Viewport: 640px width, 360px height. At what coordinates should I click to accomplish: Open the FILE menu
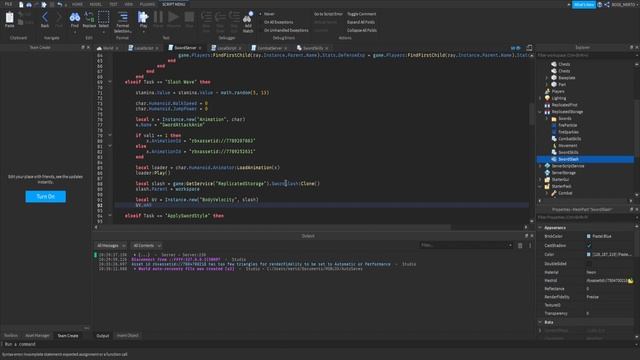tap(8, 4)
